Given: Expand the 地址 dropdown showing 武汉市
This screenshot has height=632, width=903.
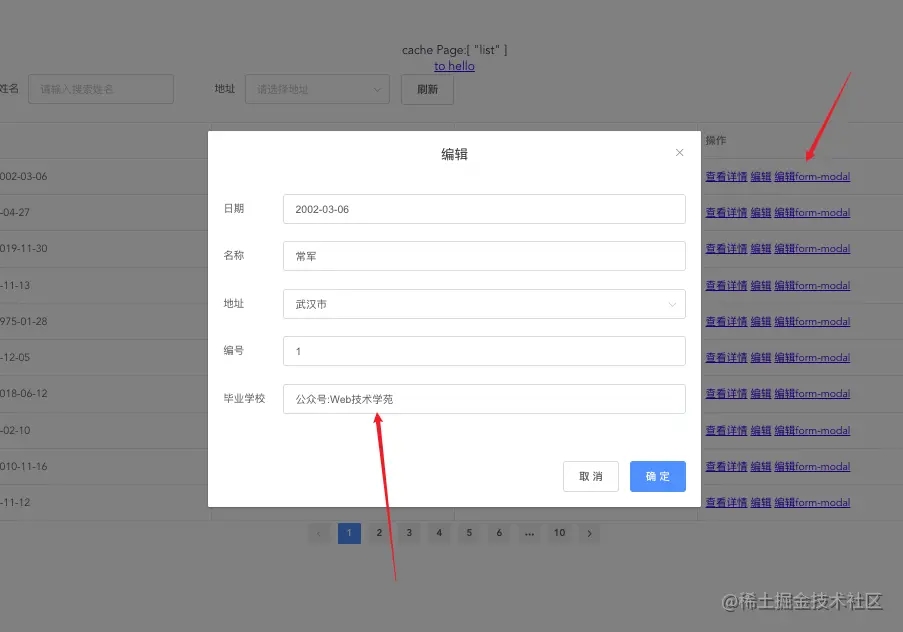Looking at the screenshot, I should pos(484,304).
